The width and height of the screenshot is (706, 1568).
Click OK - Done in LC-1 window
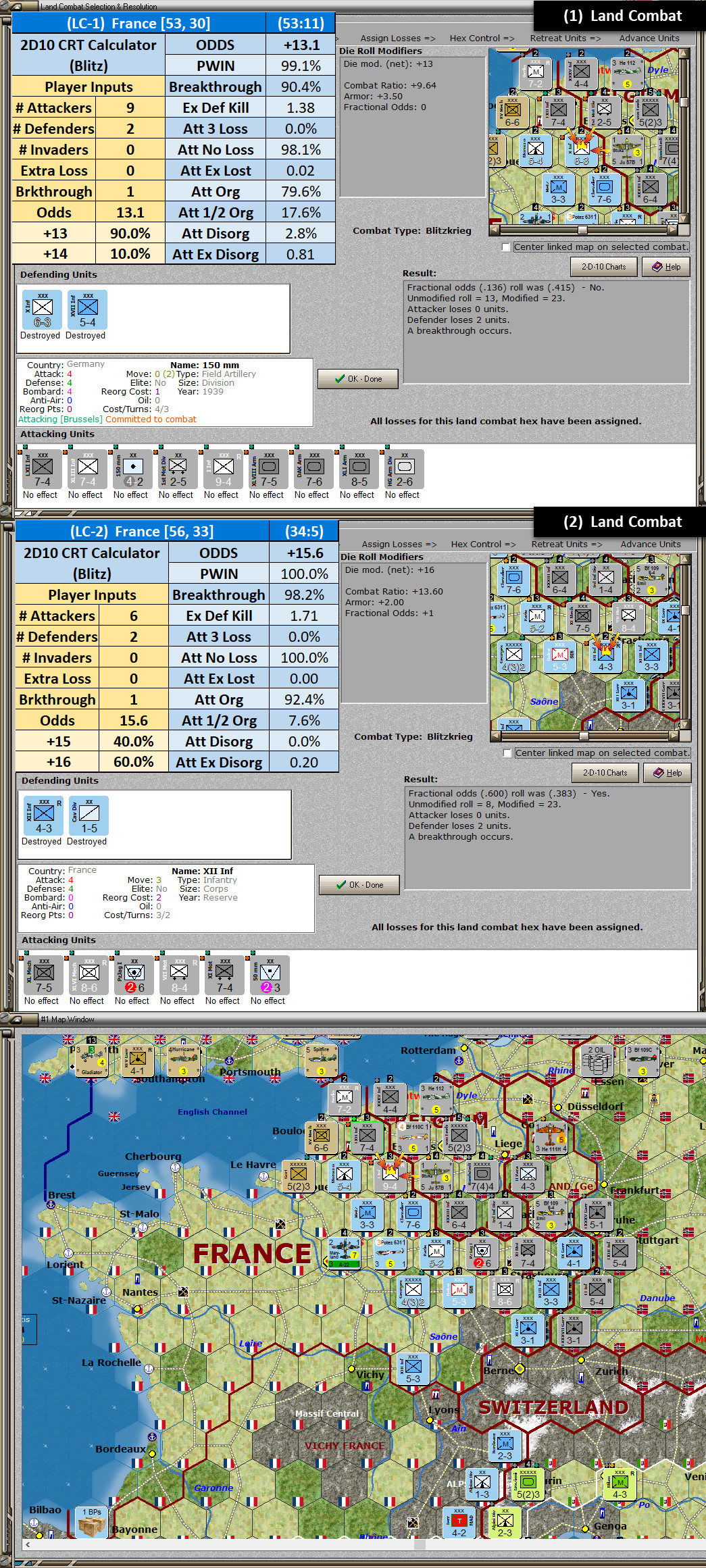pos(358,379)
